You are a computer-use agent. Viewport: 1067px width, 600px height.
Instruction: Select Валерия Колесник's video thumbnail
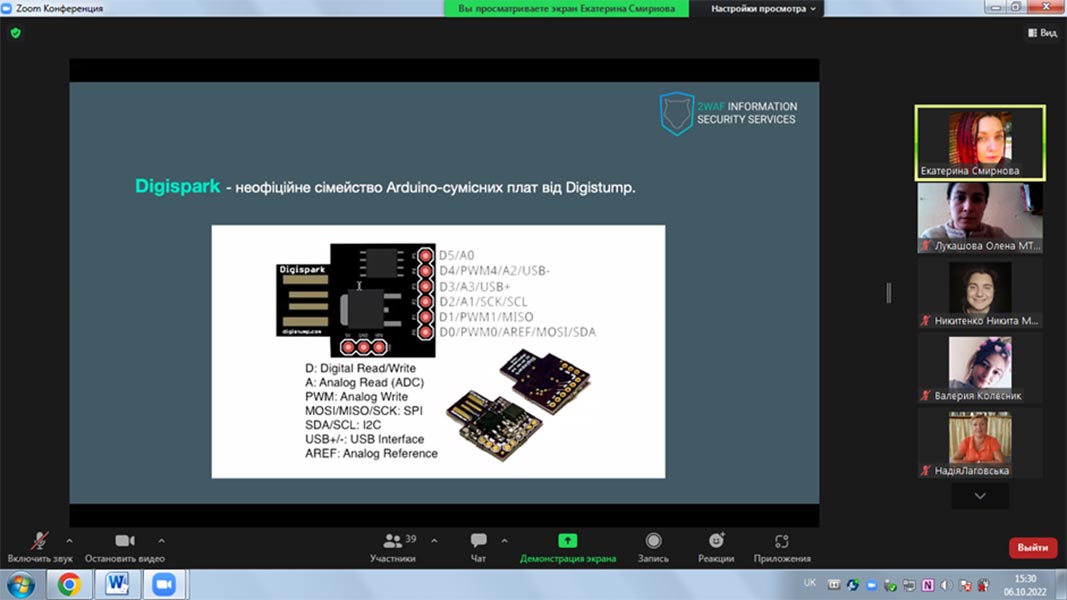coord(980,367)
